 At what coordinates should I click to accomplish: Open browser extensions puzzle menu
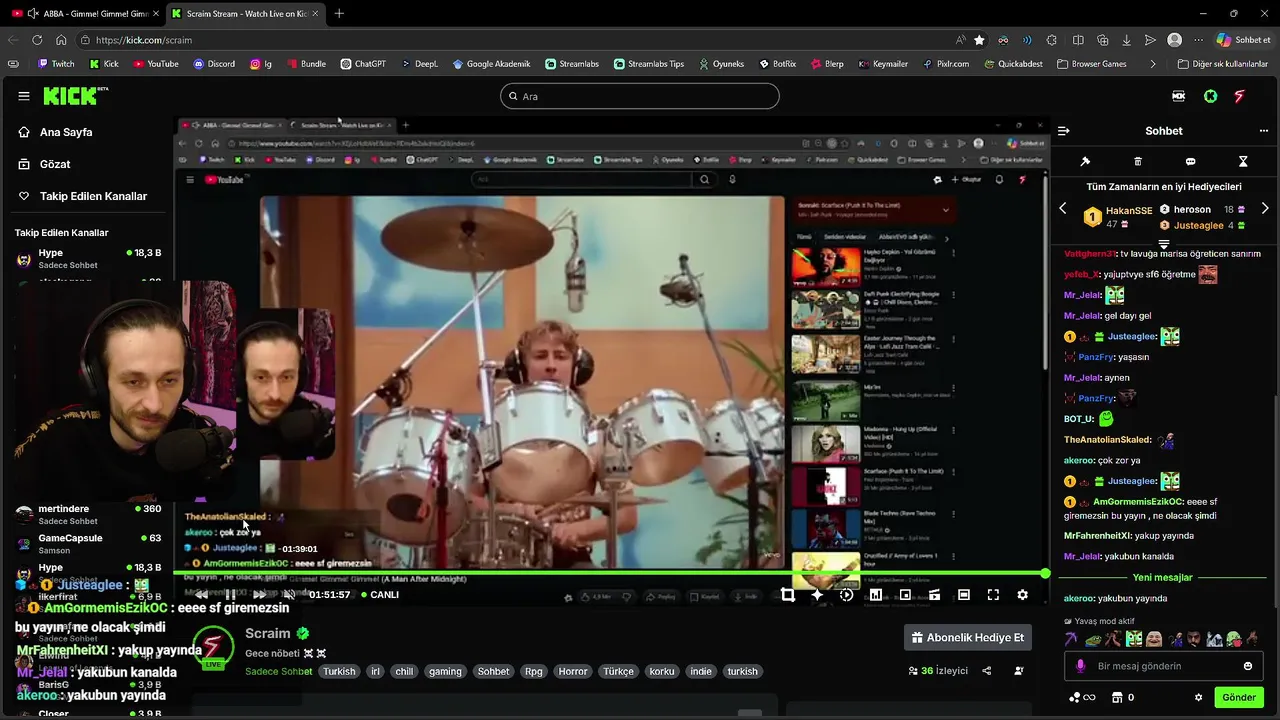point(1052,40)
